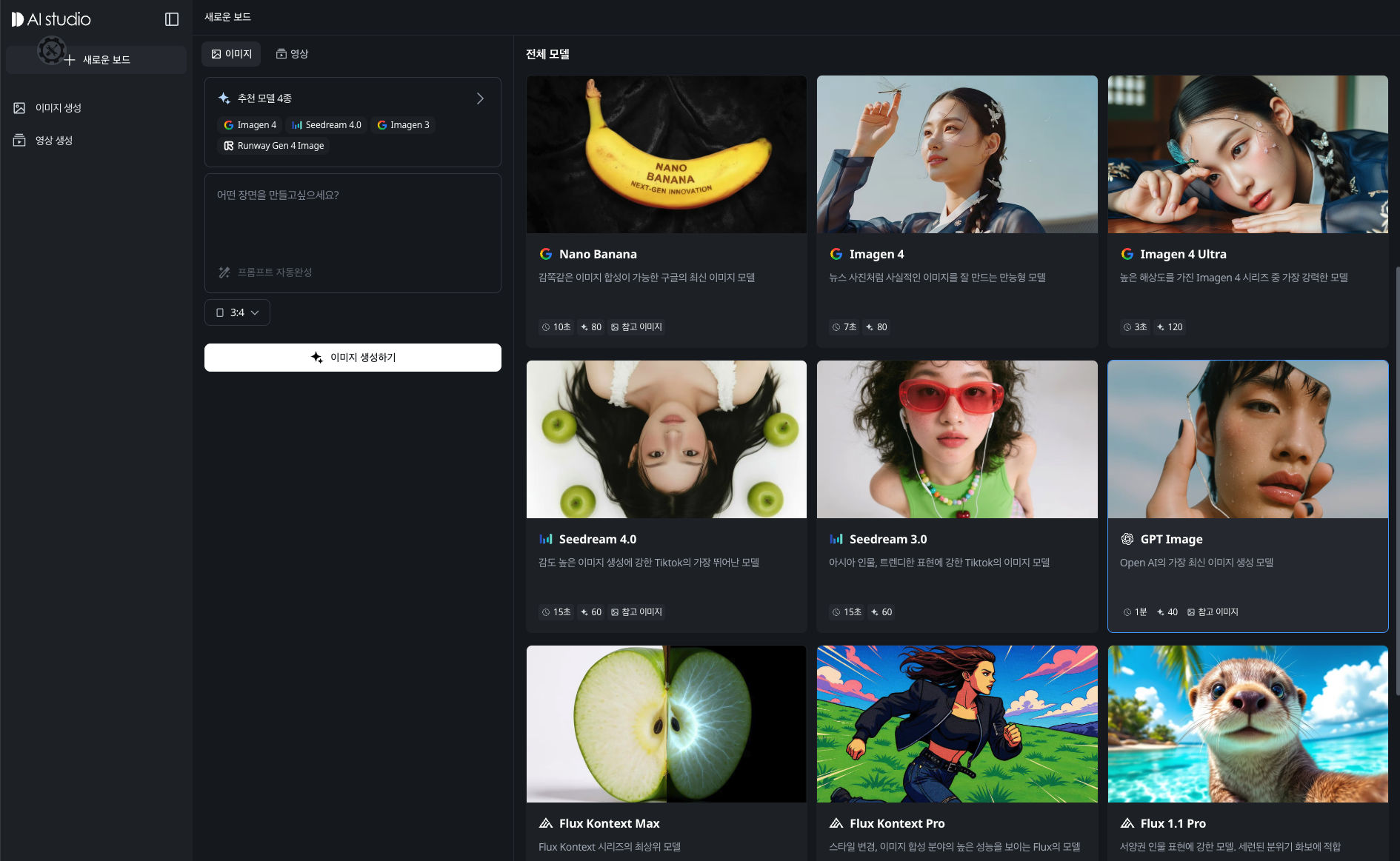1400x861 pixels.
Task: Select the Imagen 4 recommended chip
Action: coord(250,125)
